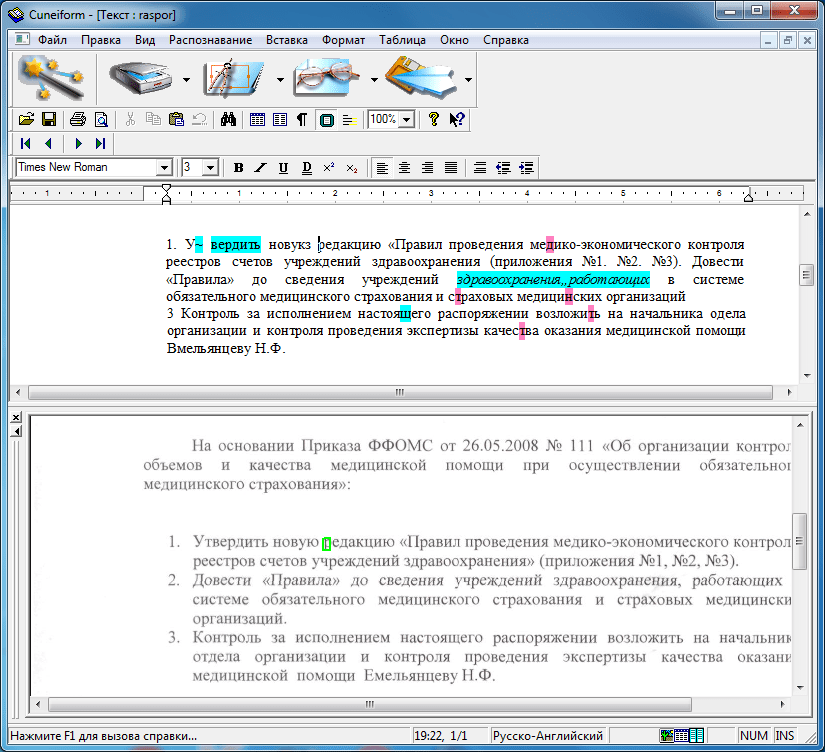Decrease paragraph indent
This screenshot has height=752, width=825.
[x=503, y=168]
